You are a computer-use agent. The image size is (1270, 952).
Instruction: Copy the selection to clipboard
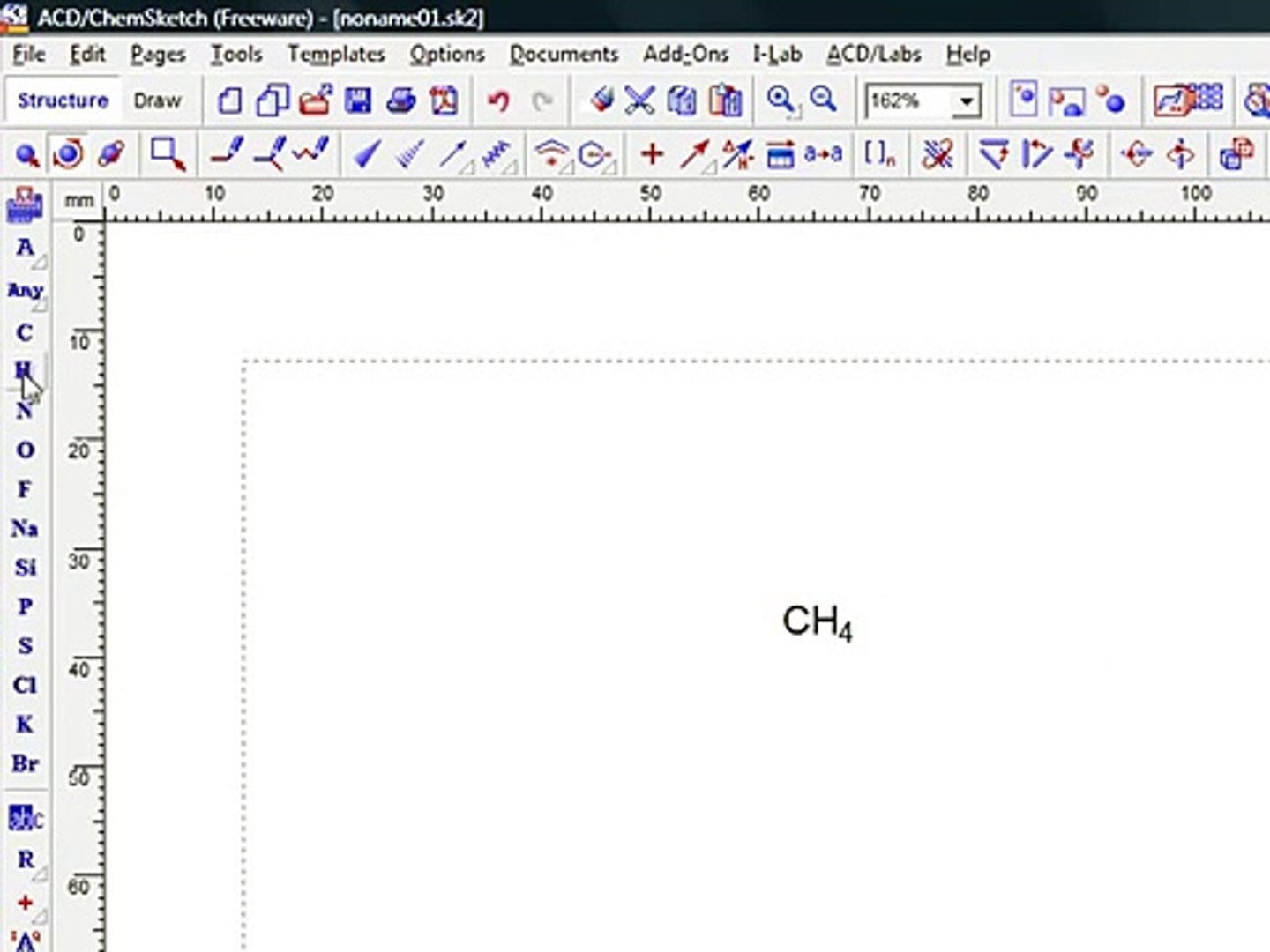coord(682,100)
